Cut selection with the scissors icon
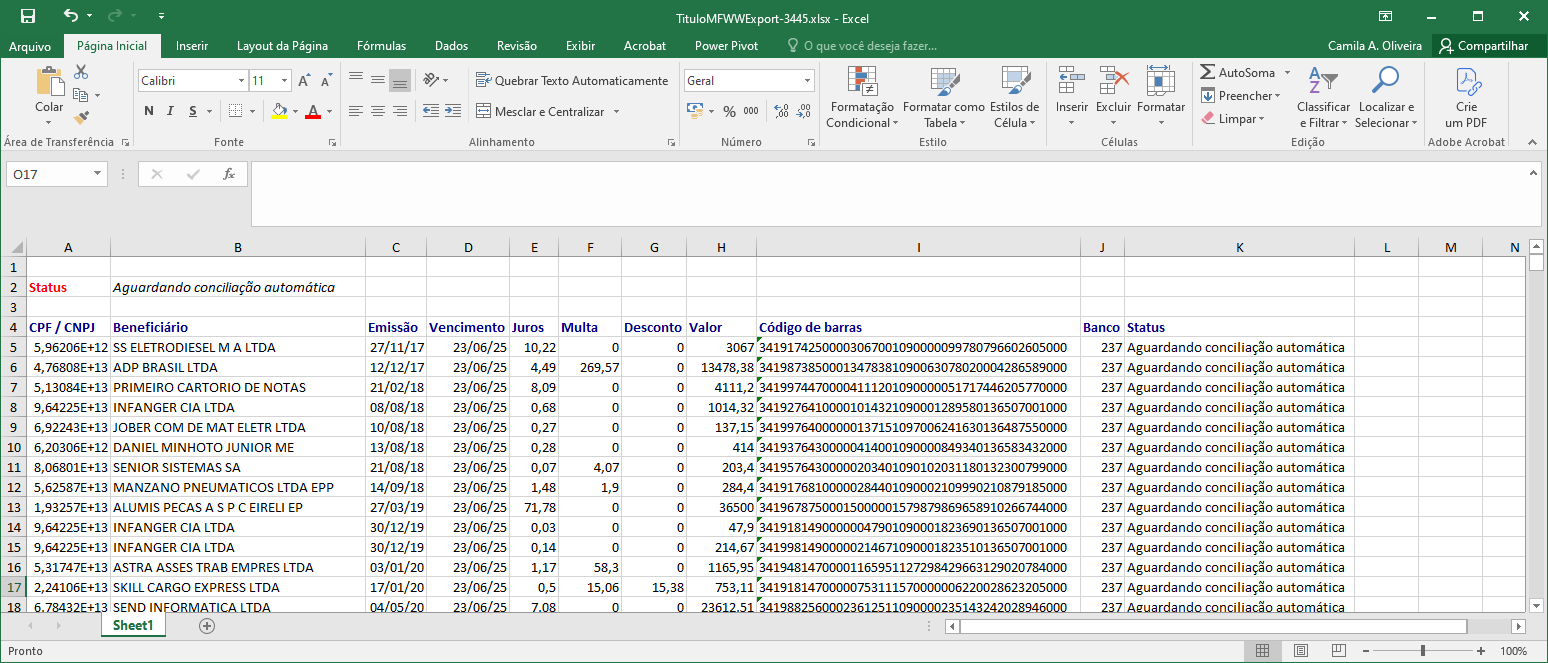The image size is (1548, 663). pyautogui.click(x=81, y=72)
